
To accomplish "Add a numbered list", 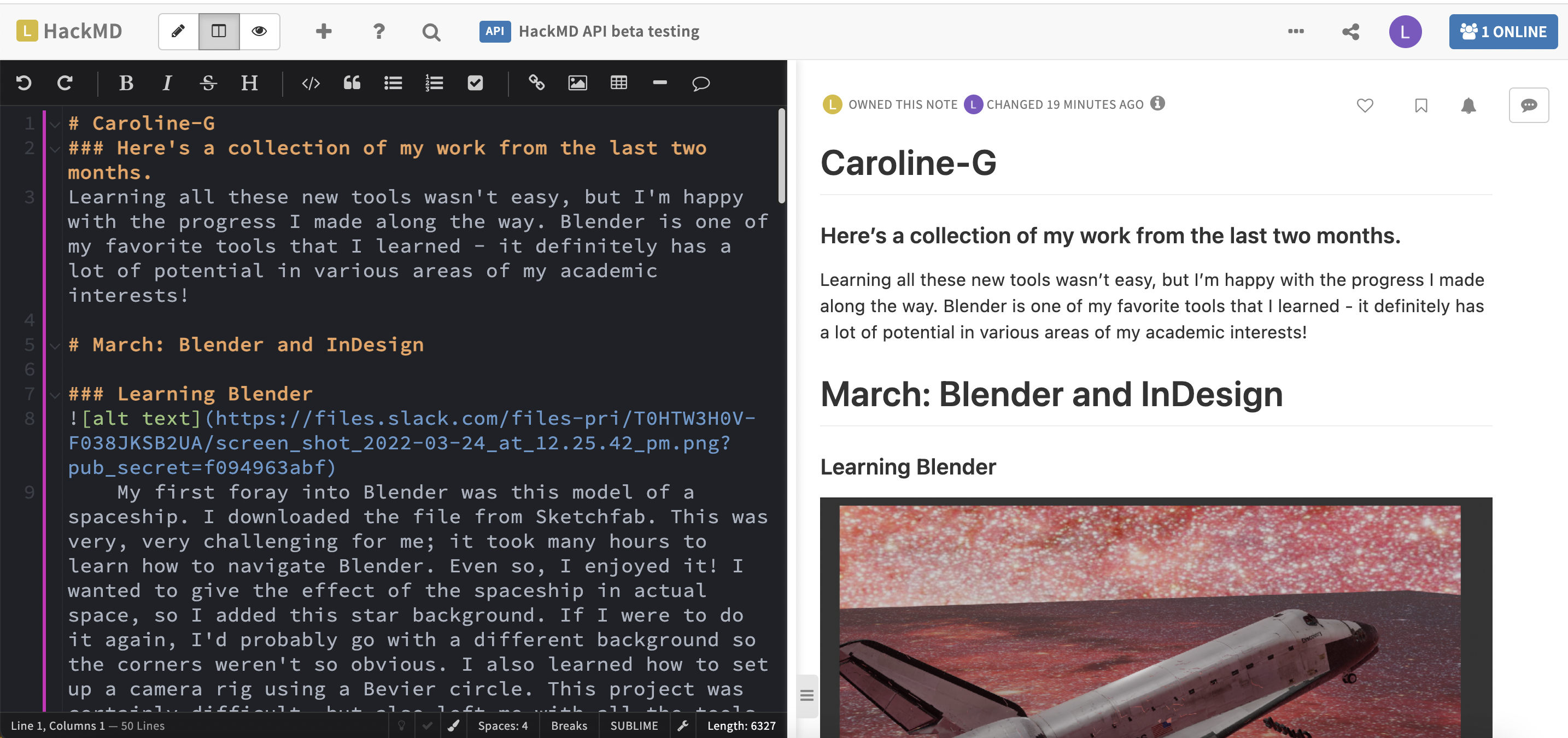I will click(434, 83).
